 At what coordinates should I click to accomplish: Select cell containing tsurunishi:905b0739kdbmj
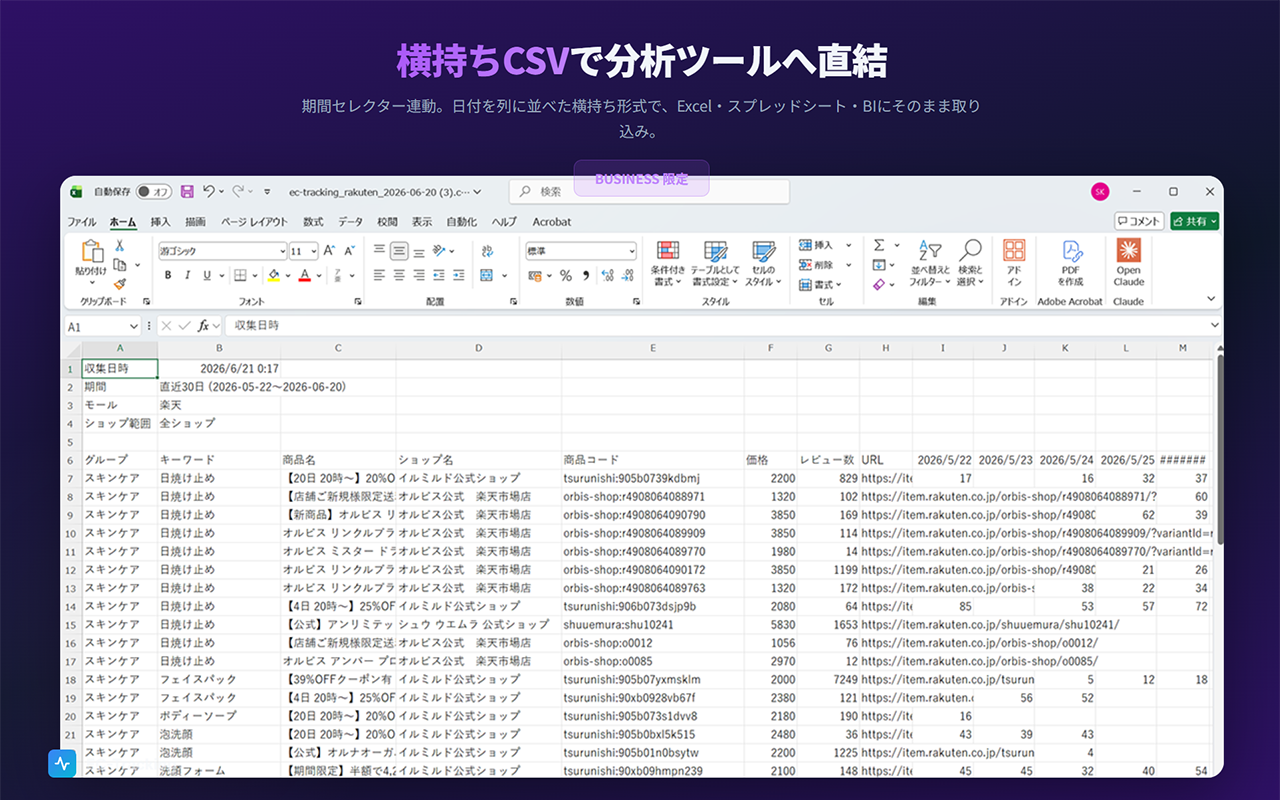coord(652,478)
